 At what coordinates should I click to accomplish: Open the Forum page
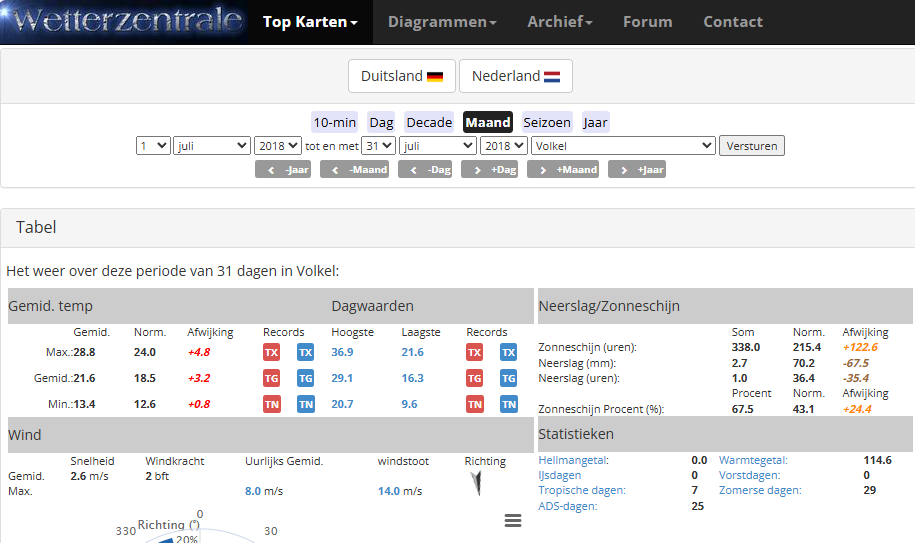[x=647, y=22]
